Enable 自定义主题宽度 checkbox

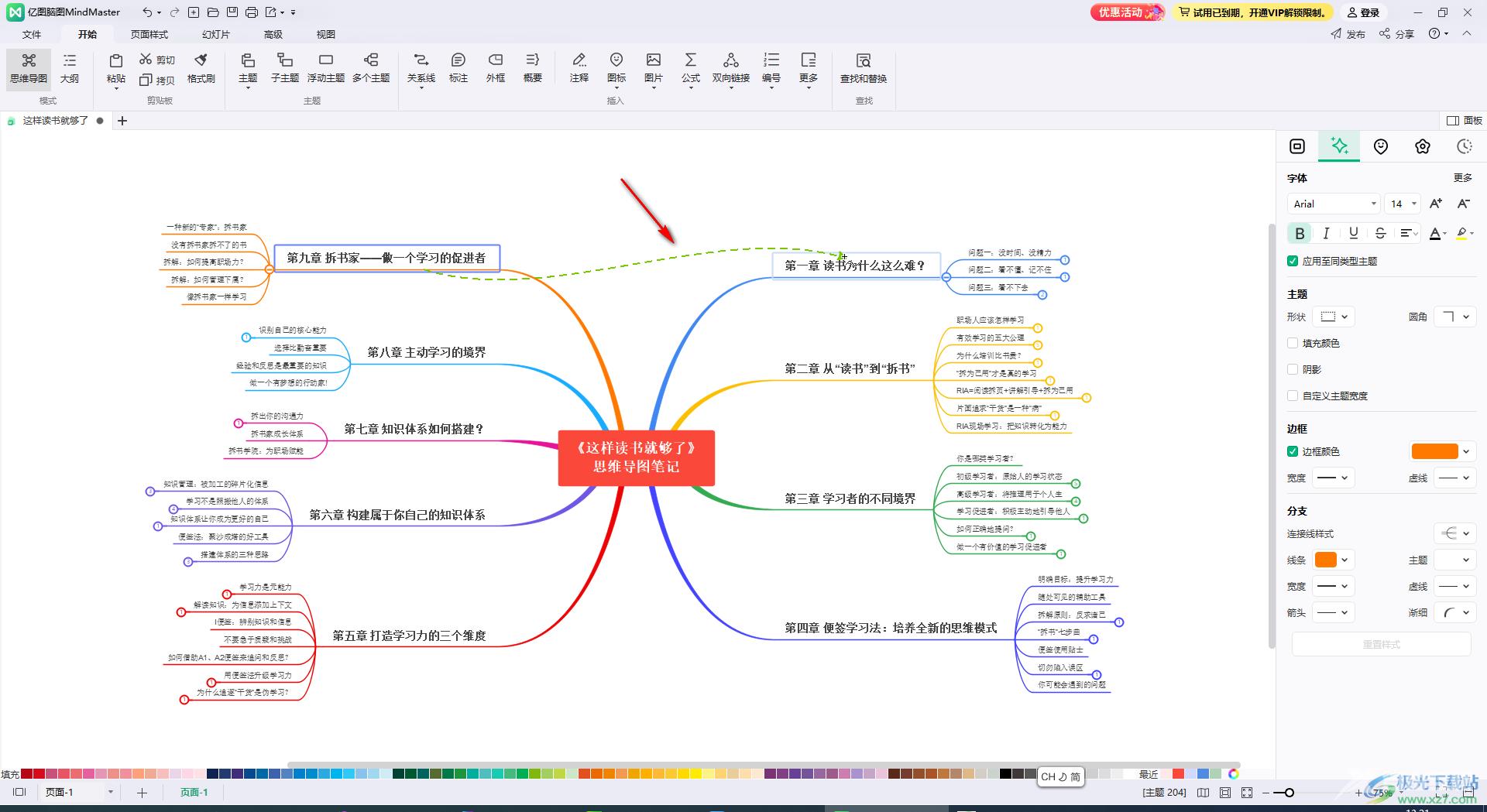(x=1293, y=396)
